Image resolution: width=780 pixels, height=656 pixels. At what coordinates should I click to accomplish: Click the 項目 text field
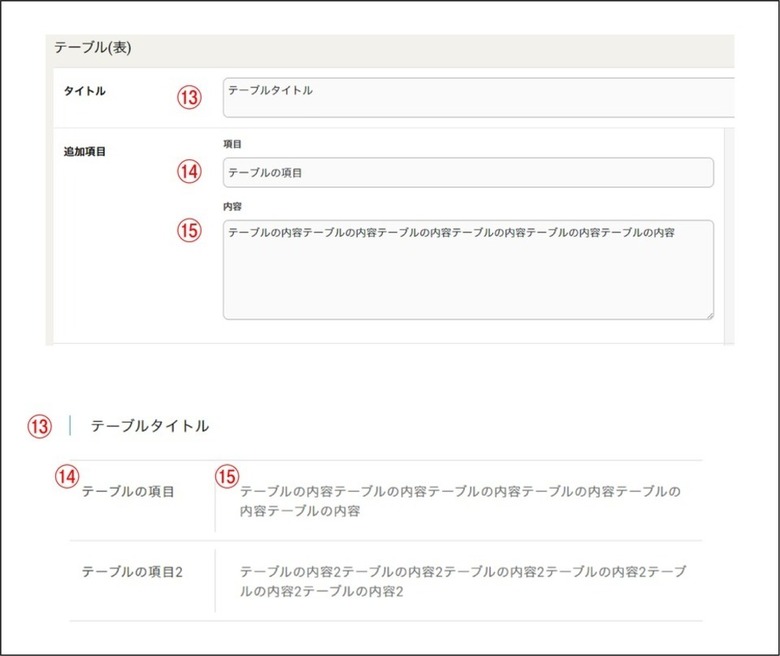468,173
